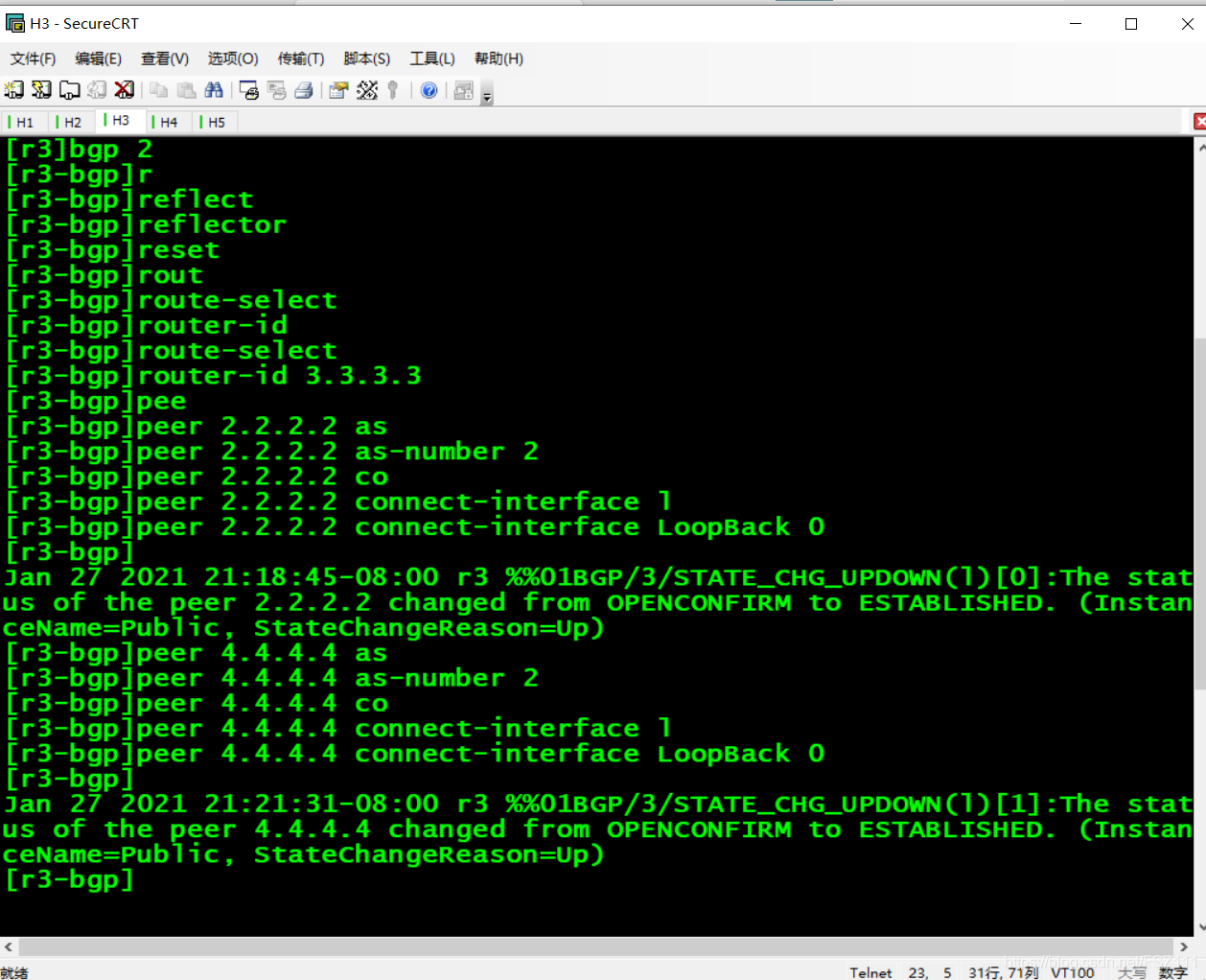
Task: Click the Print Screen toolbar icon
Action: (x=249, y=90)
